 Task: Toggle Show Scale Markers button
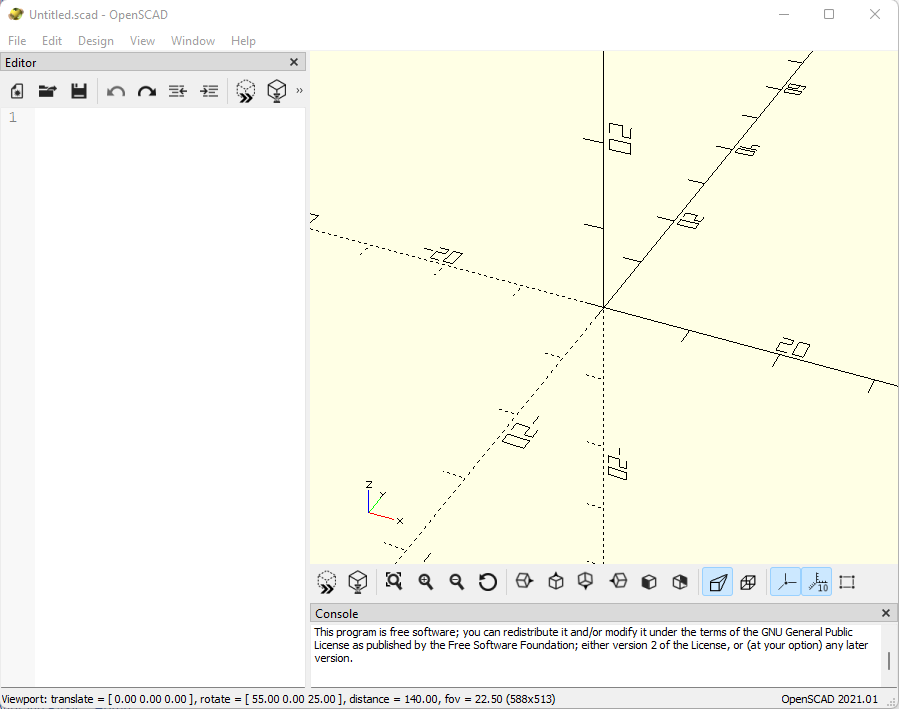(817, 582)
